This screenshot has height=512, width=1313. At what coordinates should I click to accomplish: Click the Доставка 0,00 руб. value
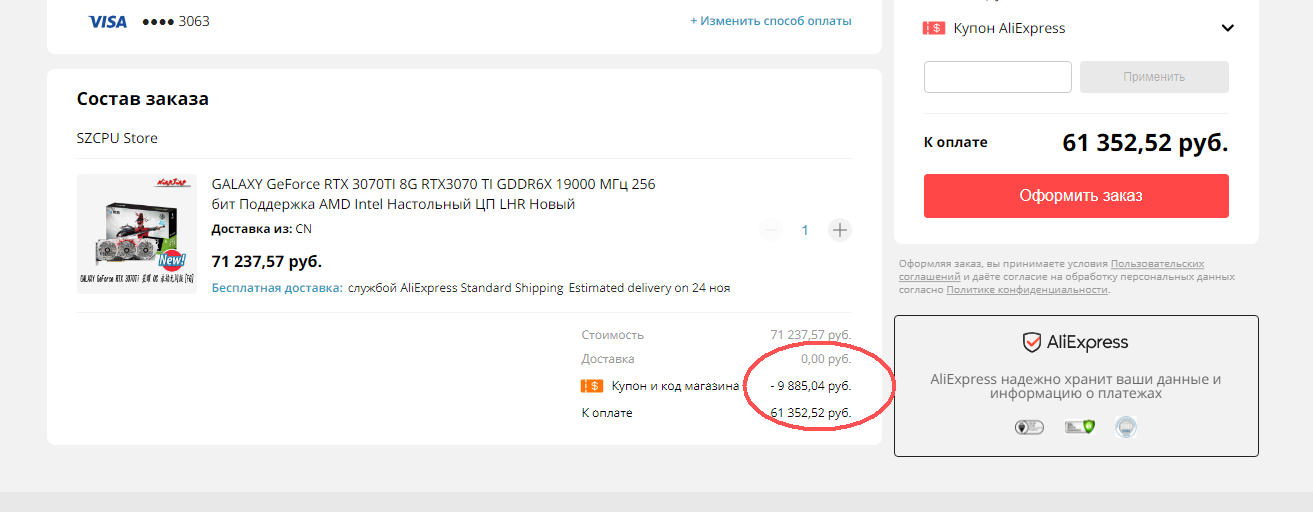coord(826,359)
